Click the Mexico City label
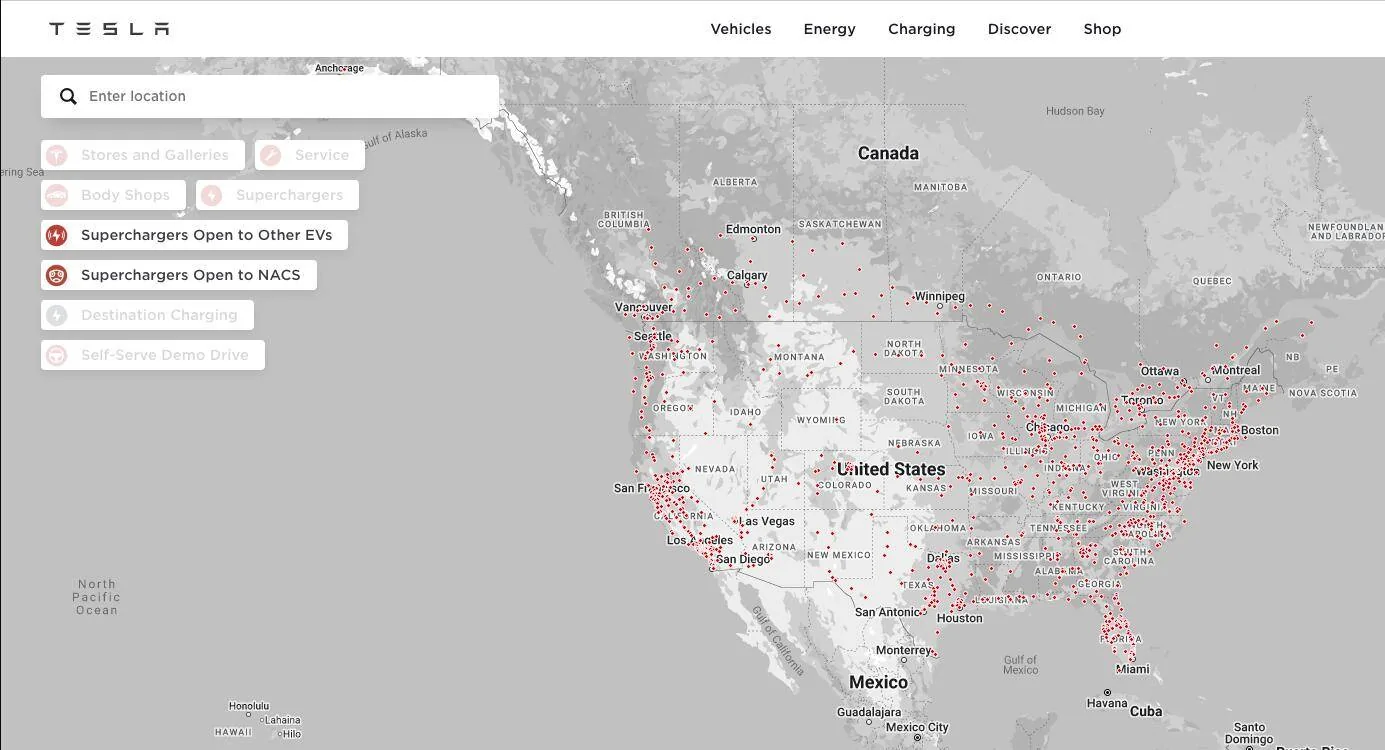The image size is (1385, 750). 917,727
